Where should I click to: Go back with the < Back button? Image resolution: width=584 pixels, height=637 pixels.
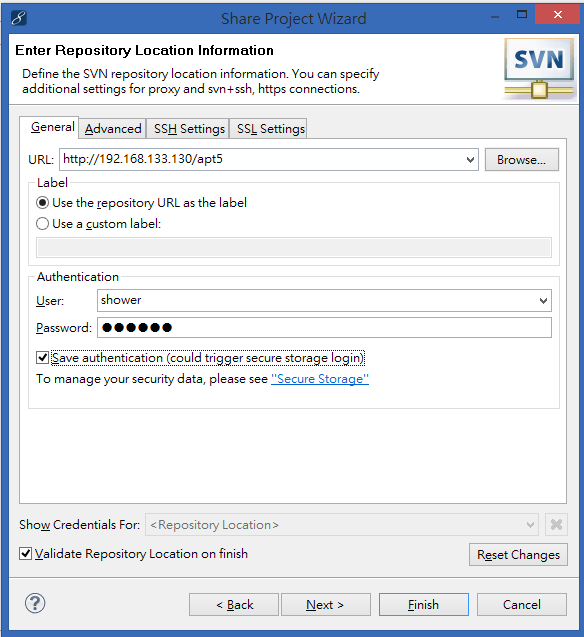point(234,604)
